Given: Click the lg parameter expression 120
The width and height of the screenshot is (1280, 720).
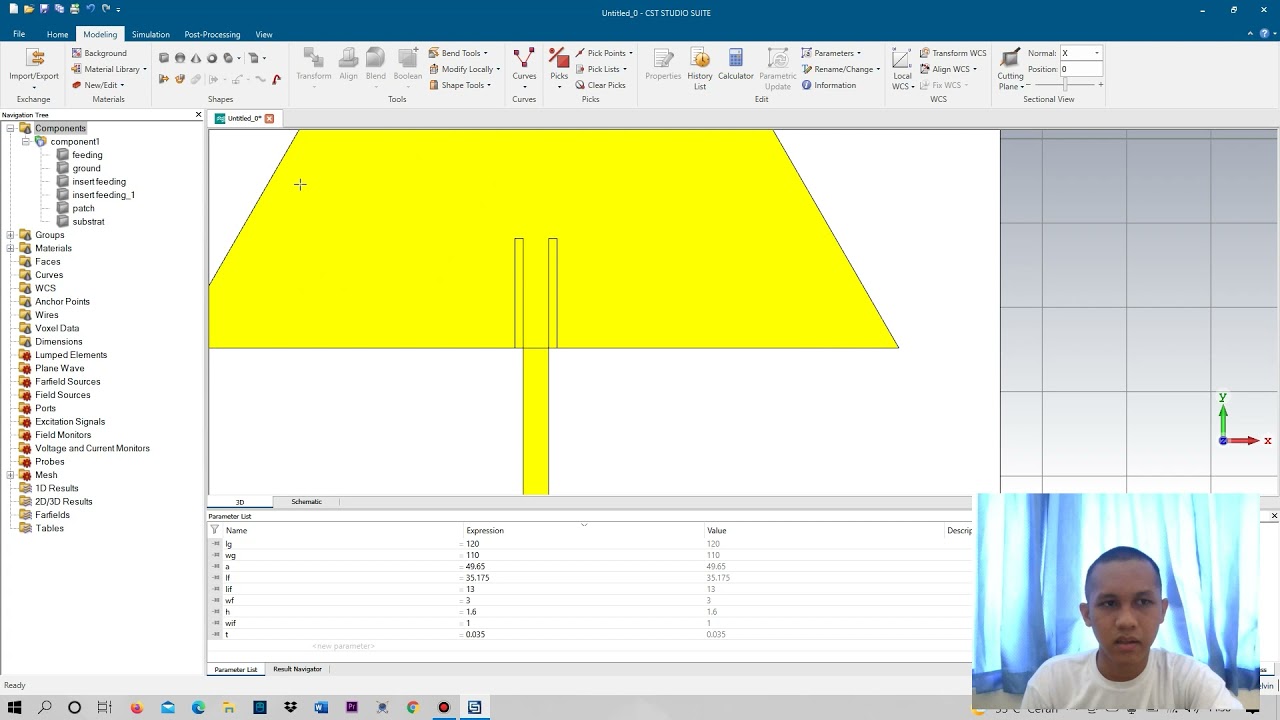Looking at the screenshot, I should (472, 544).
